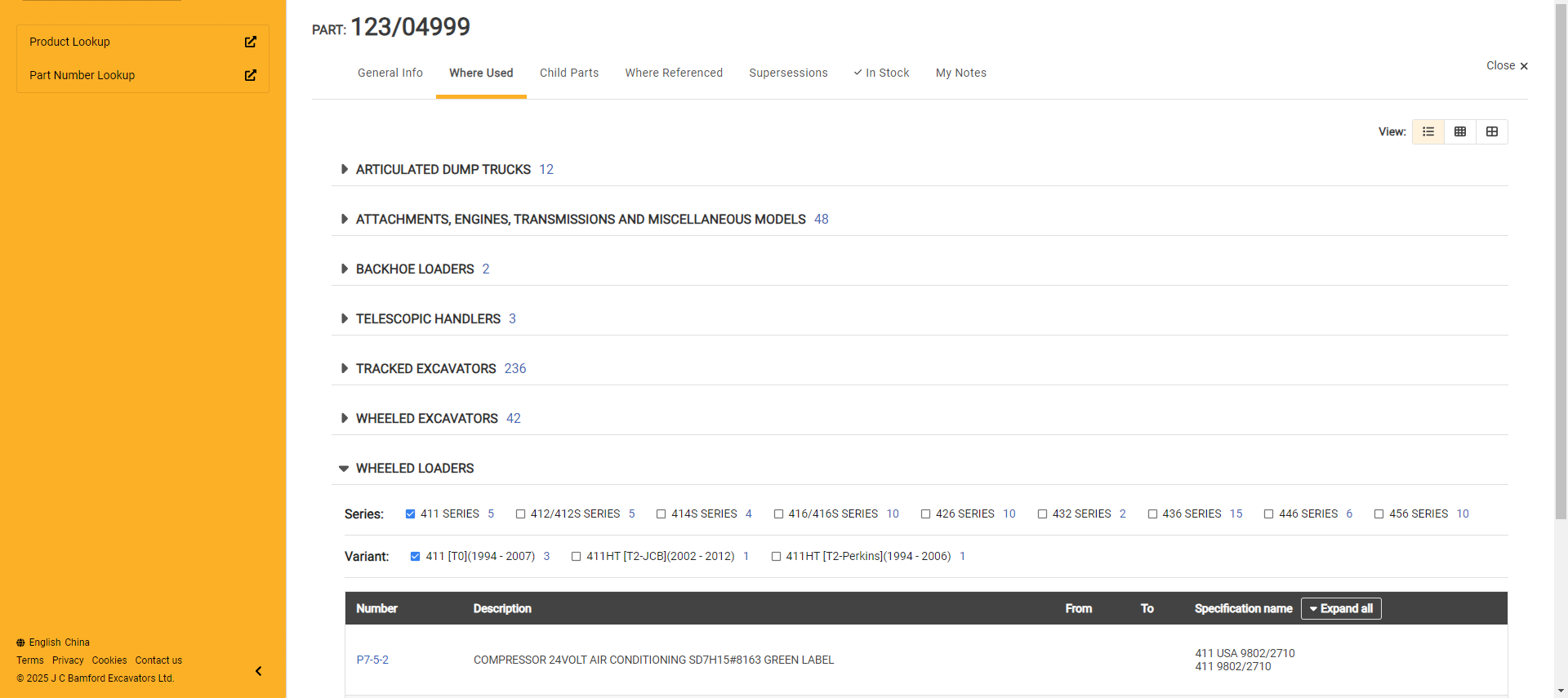Click the Part Number Lookup external link icon

click(x=251, y=75)
